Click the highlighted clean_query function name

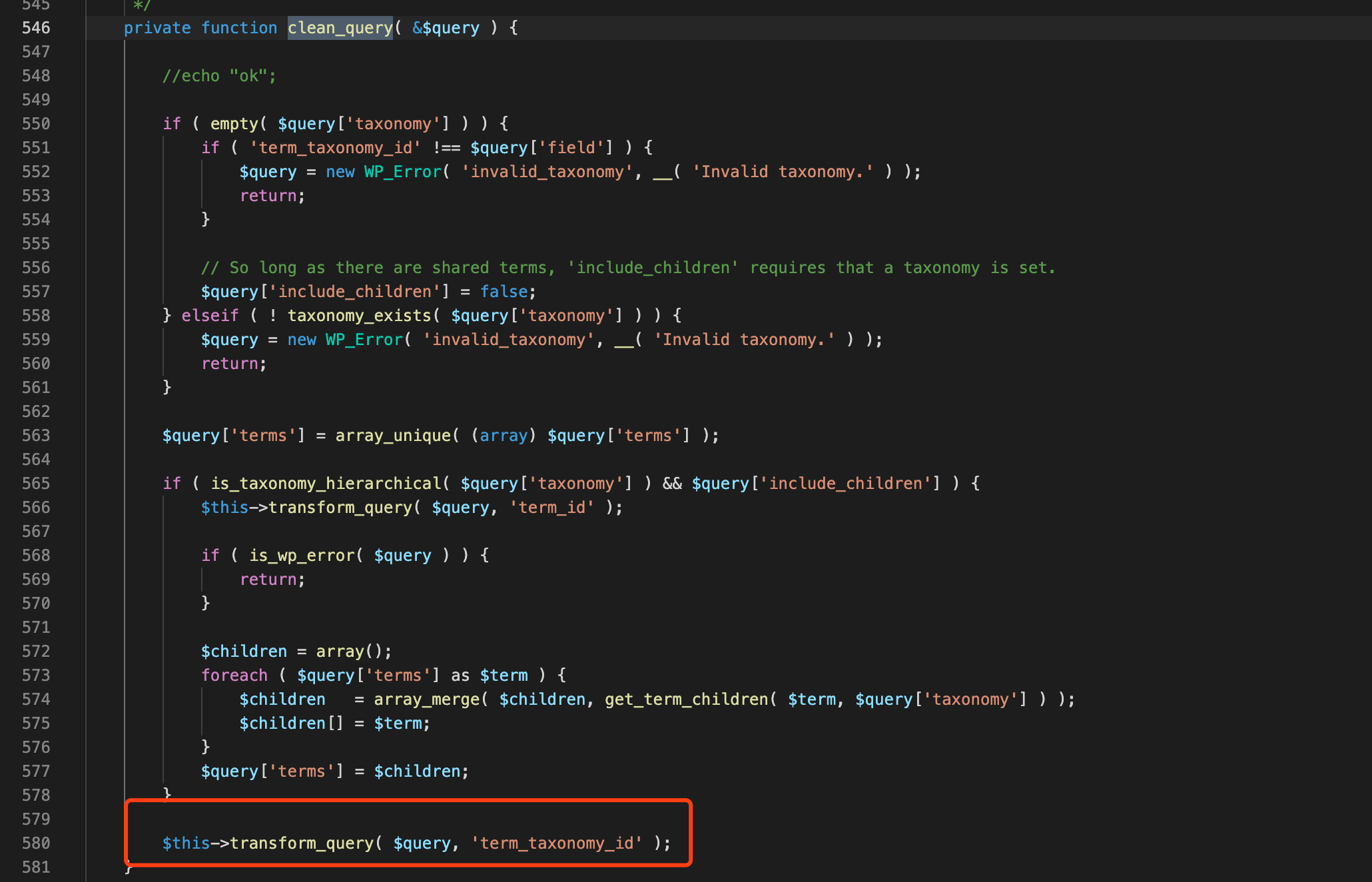pos(340,28)
